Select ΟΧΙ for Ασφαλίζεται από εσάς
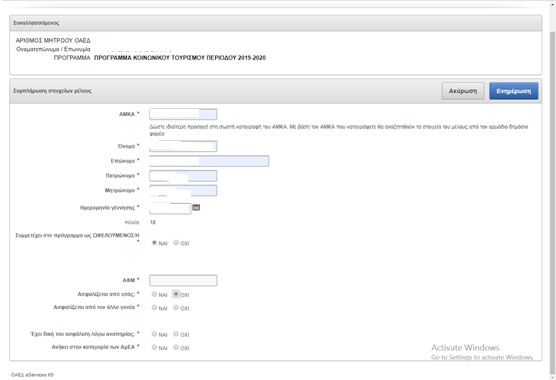 point(176,294)
